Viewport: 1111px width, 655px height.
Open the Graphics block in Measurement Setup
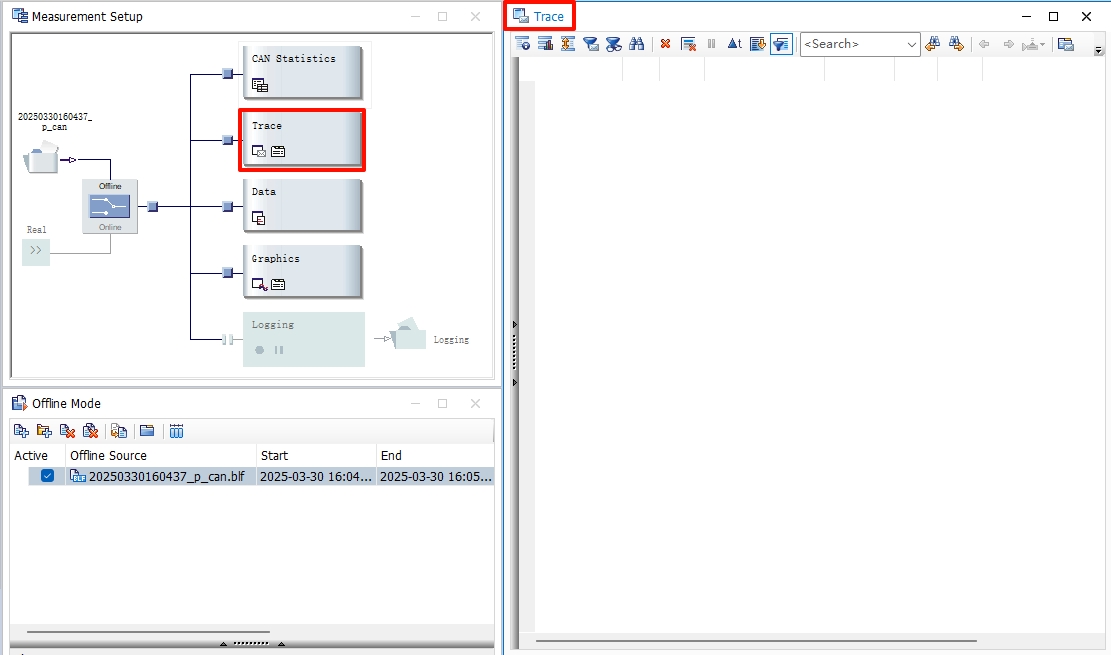[x=301, y=271]
